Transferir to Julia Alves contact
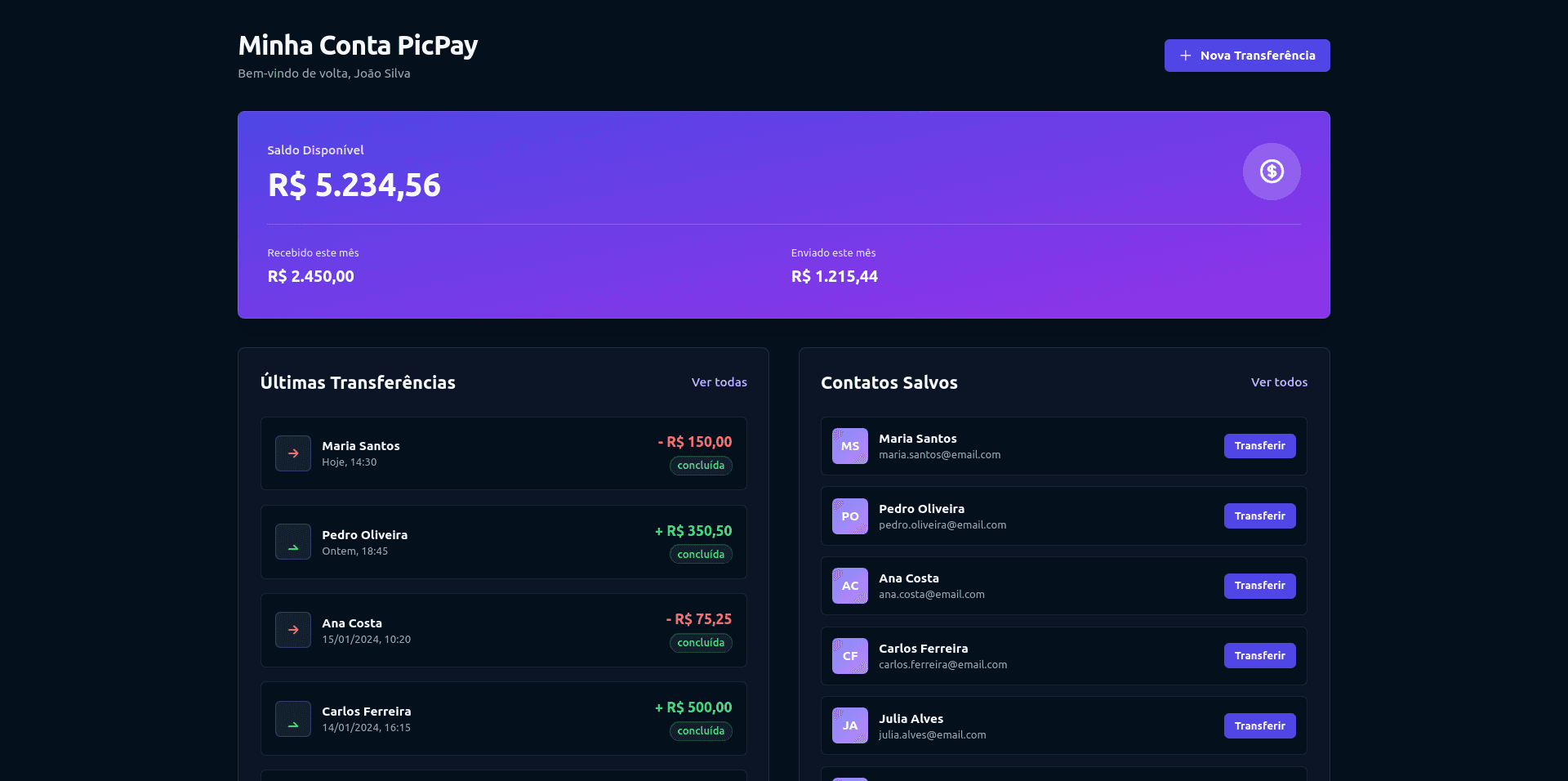 pyautogui.click(x=1259, y=725)
